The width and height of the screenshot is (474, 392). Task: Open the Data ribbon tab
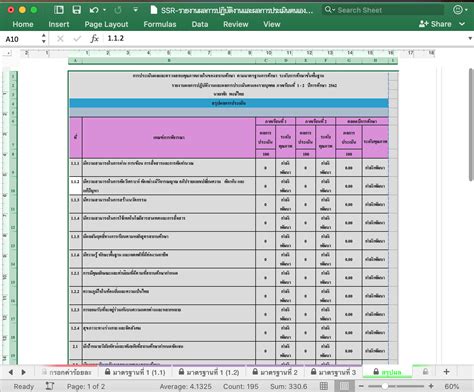pyautogui.click(x=200, y=24)
